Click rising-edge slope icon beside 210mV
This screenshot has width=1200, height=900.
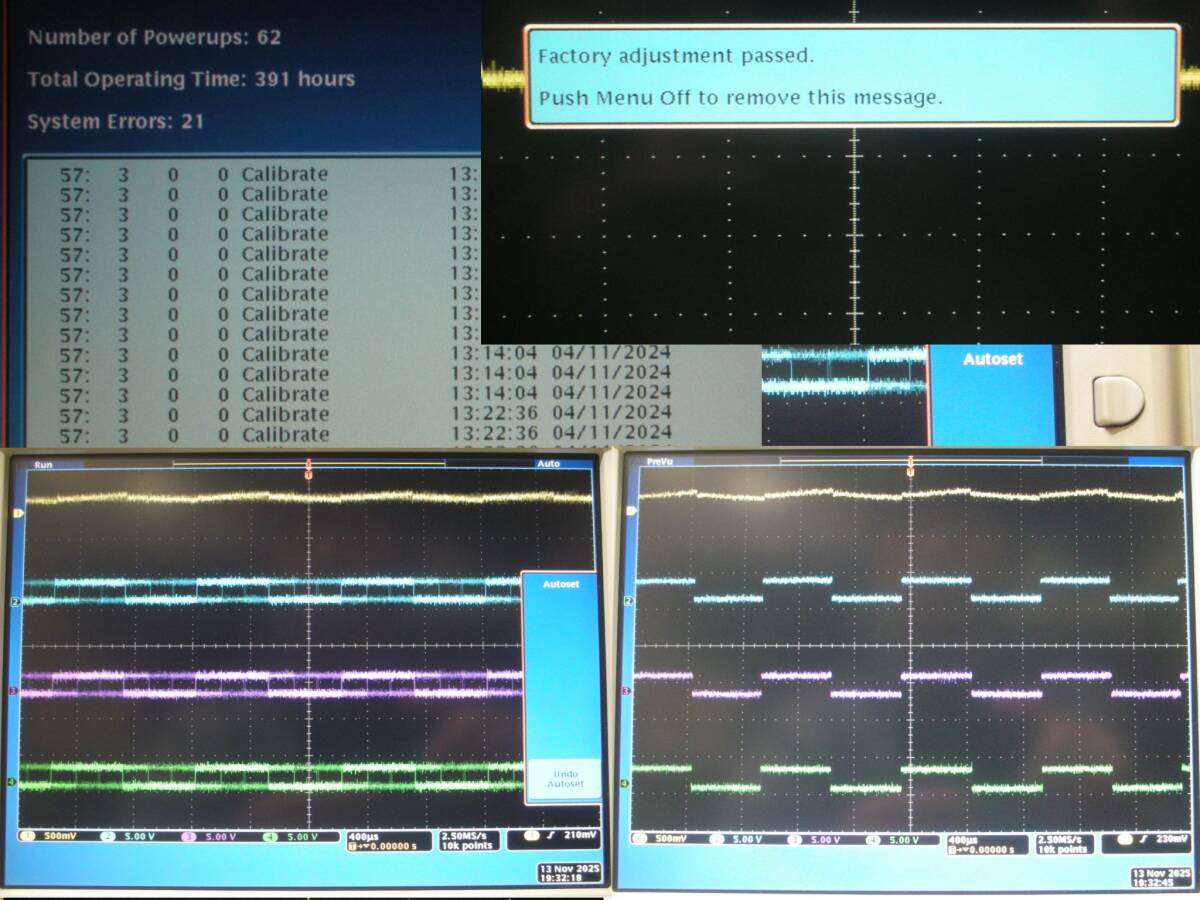tap(551, 835)
